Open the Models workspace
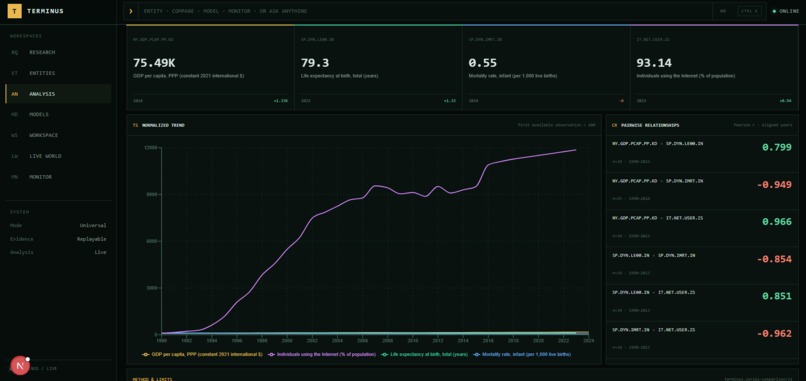This screenshot has height=381, width=806. pos(58,115)
